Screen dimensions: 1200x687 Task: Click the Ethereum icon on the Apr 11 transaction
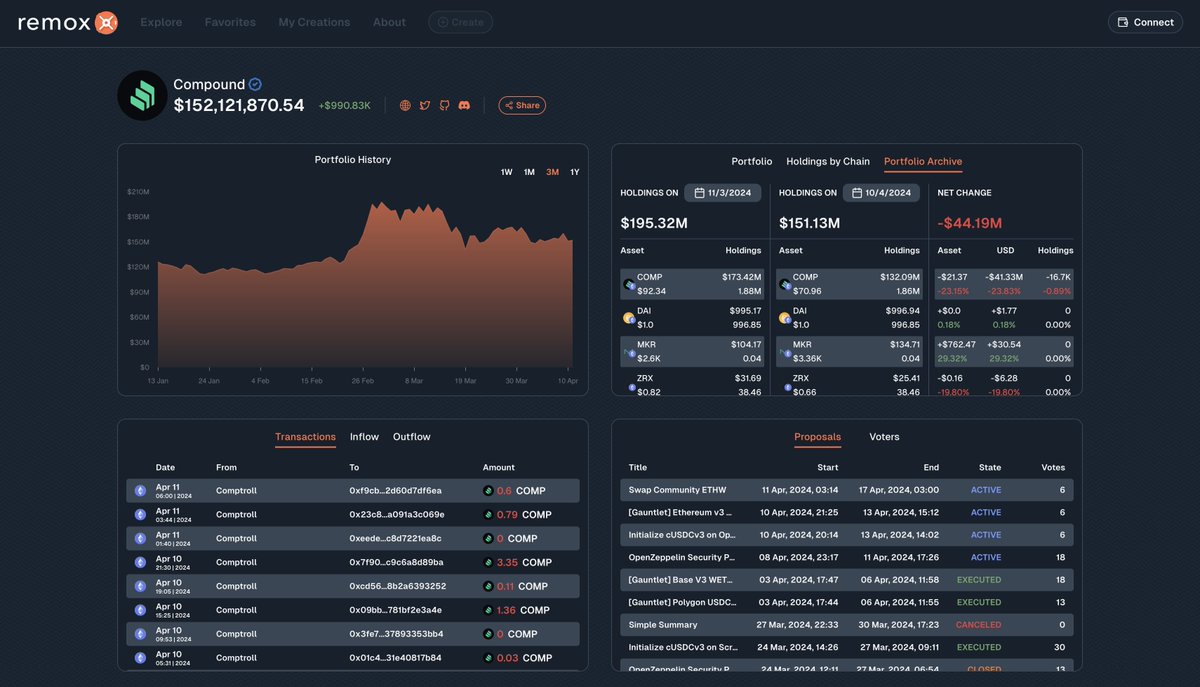139,489
